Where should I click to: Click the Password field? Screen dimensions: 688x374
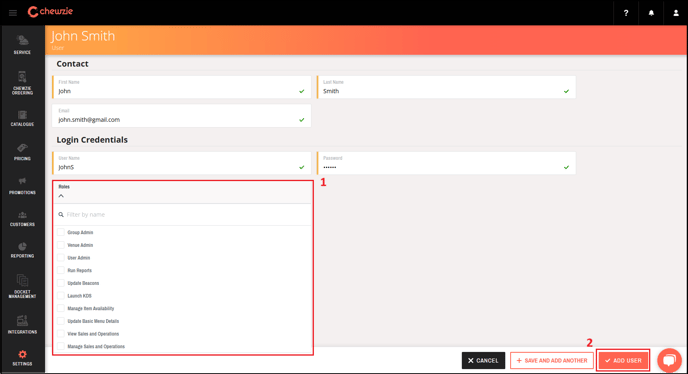pos(446,163)
